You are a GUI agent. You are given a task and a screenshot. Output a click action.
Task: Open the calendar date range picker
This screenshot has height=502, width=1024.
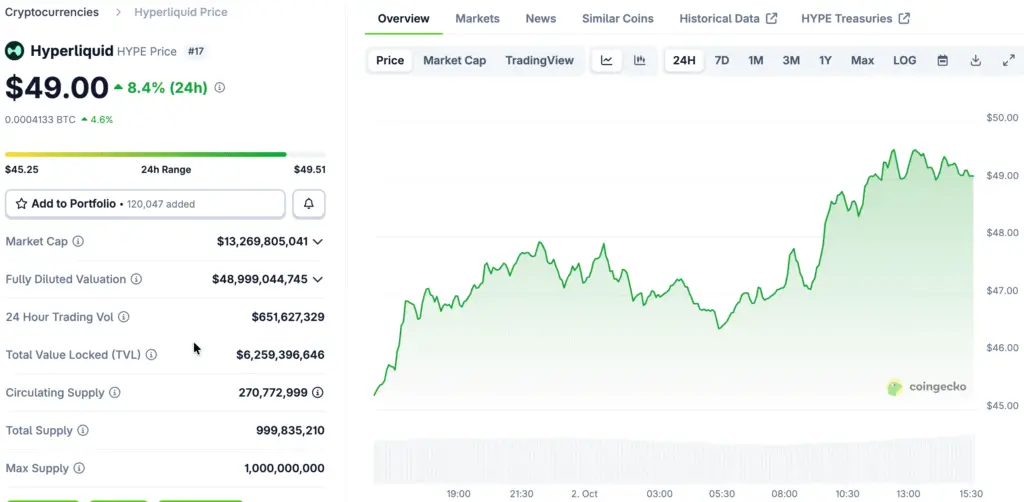click(x=942, y=60)
